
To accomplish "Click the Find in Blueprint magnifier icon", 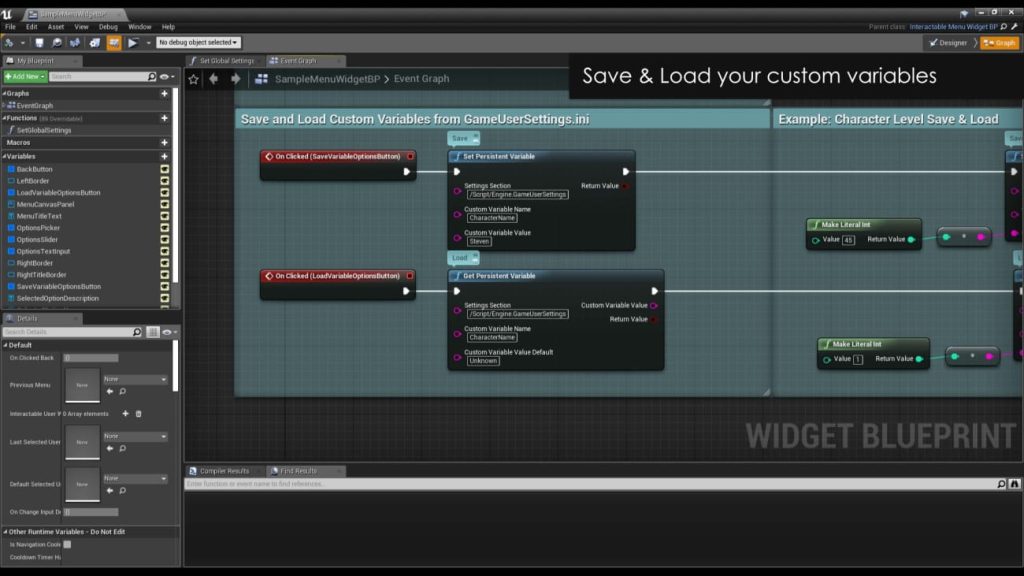I will [57, 43].
